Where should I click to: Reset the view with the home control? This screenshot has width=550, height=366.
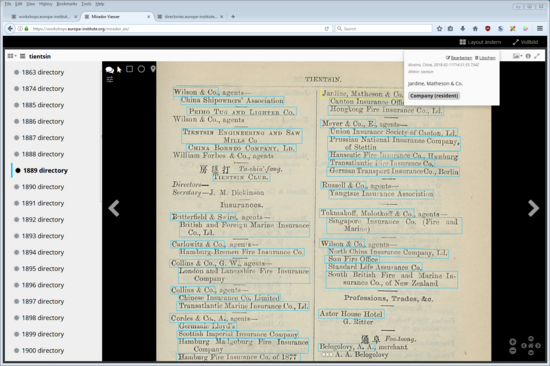(x=531, y=346)
